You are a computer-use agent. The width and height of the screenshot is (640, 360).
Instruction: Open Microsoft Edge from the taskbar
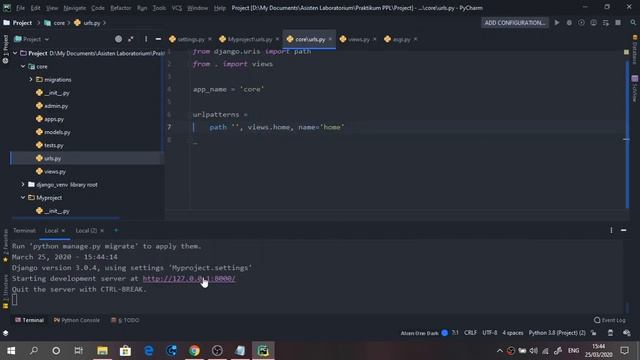click(x=149, y=351)
